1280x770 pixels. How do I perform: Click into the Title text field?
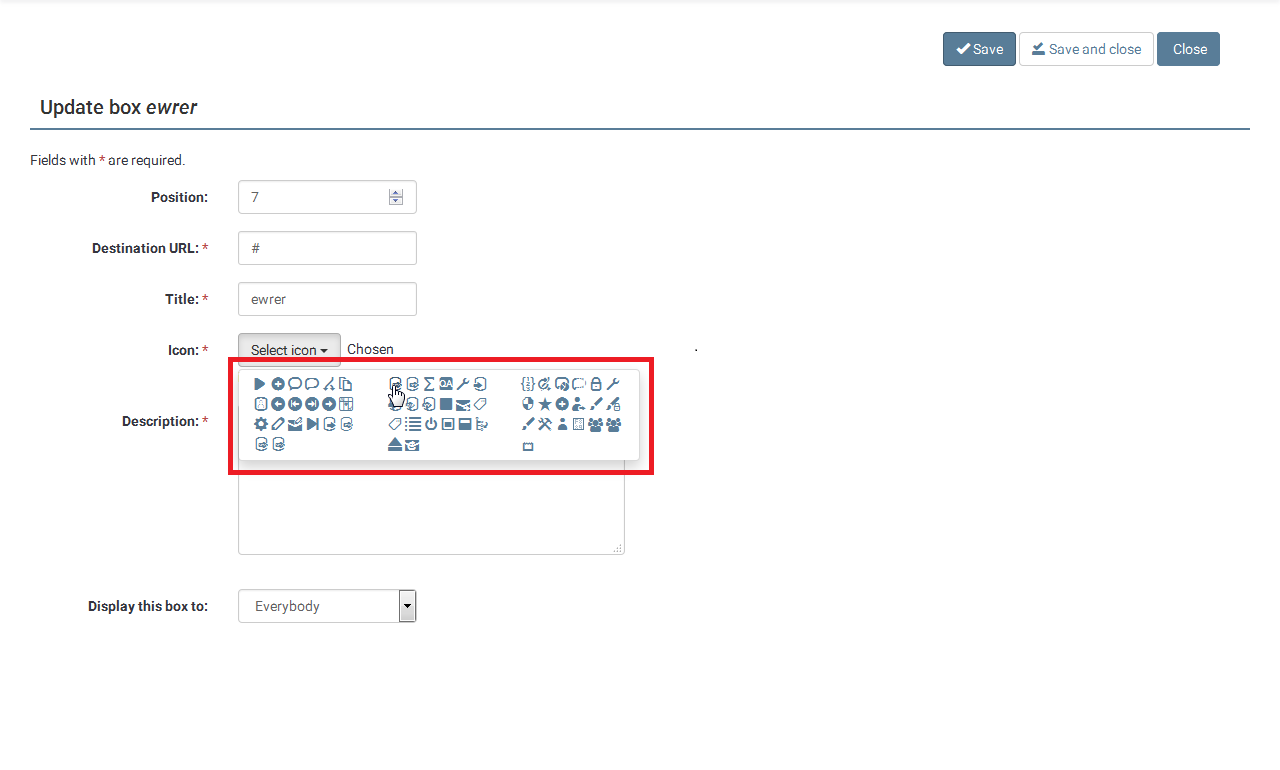click(327, 299)
